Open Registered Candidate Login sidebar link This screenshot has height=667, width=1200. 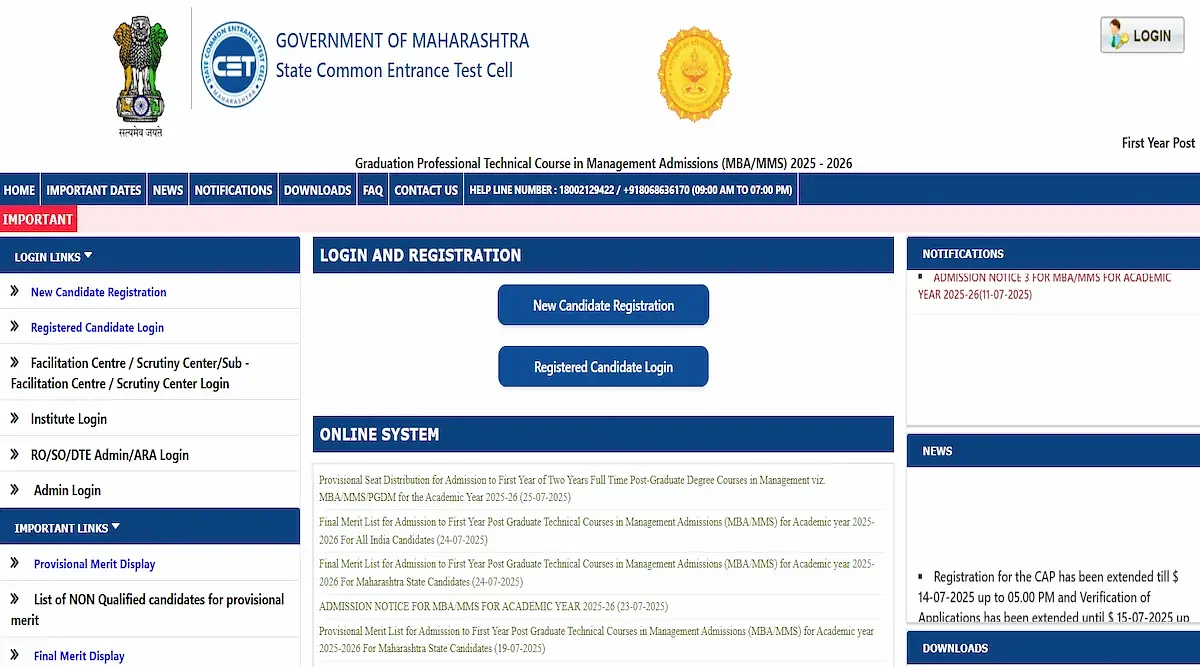tap(97, 327)
